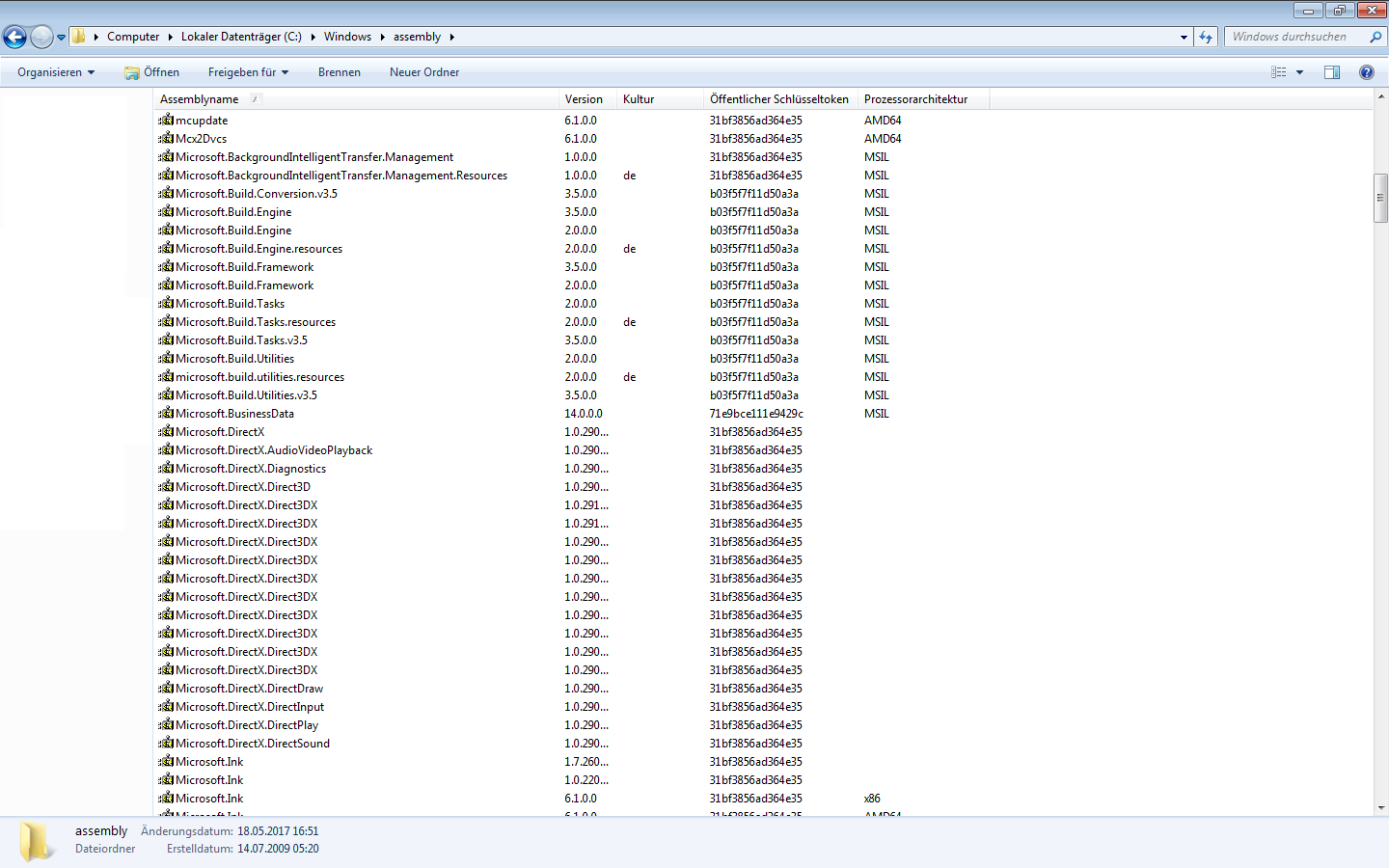The height and width of the screenshot is (868, 1389).
Task: Click the scrollbar down arrow
Action: click(x=1380, y=808)
